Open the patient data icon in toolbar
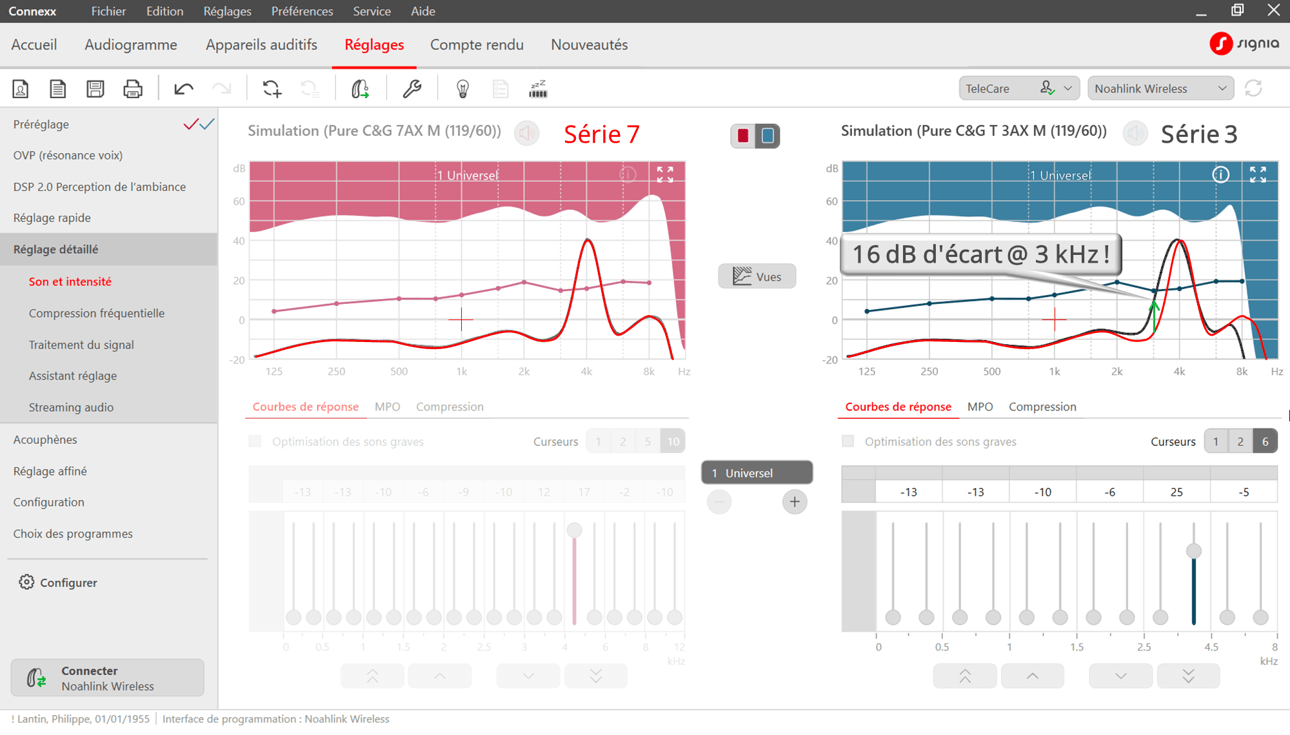 tap(20, 89)
